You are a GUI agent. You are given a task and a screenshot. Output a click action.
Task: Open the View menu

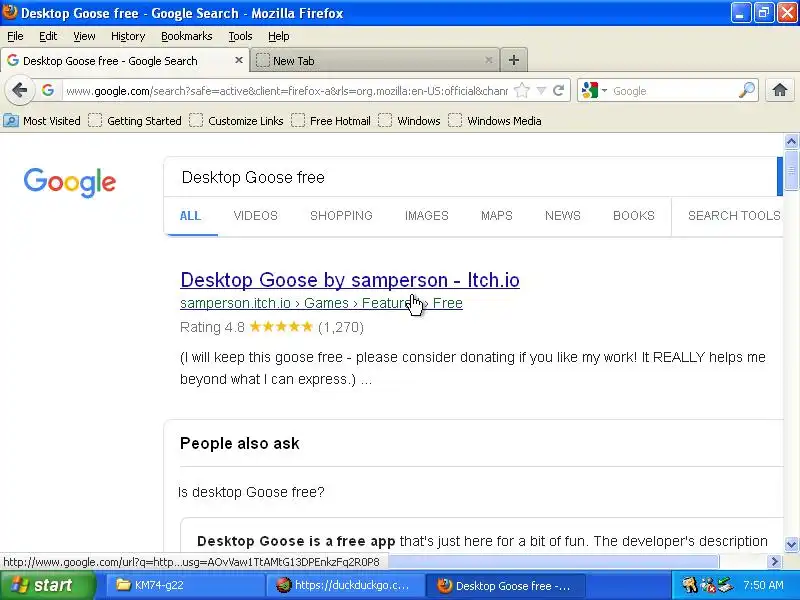84,36
